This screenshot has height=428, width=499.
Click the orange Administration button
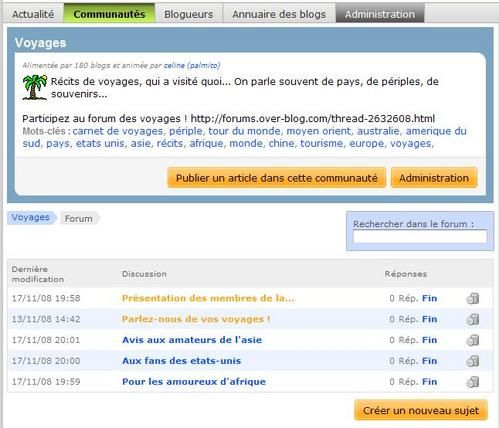coord(434,178)
